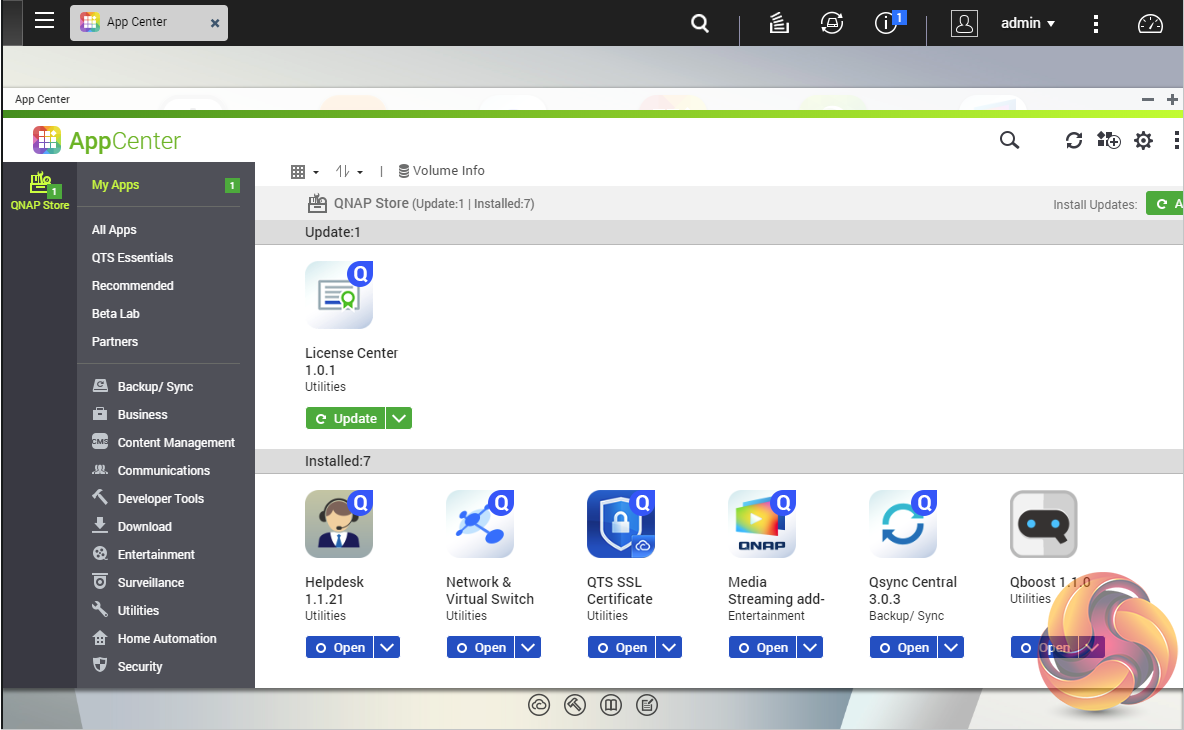Click Open button for Helpdesk
1184x730 pixels.
click(x=339, y=648)
